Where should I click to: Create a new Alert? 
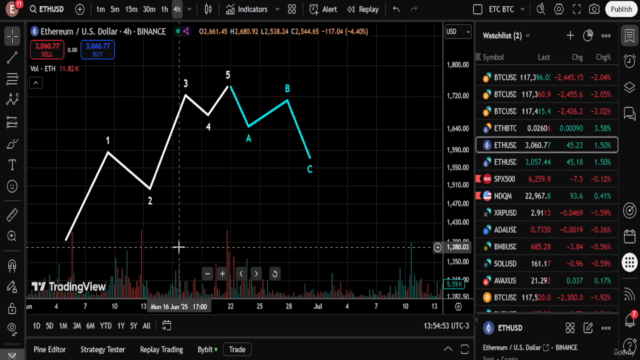pos(323,9)
